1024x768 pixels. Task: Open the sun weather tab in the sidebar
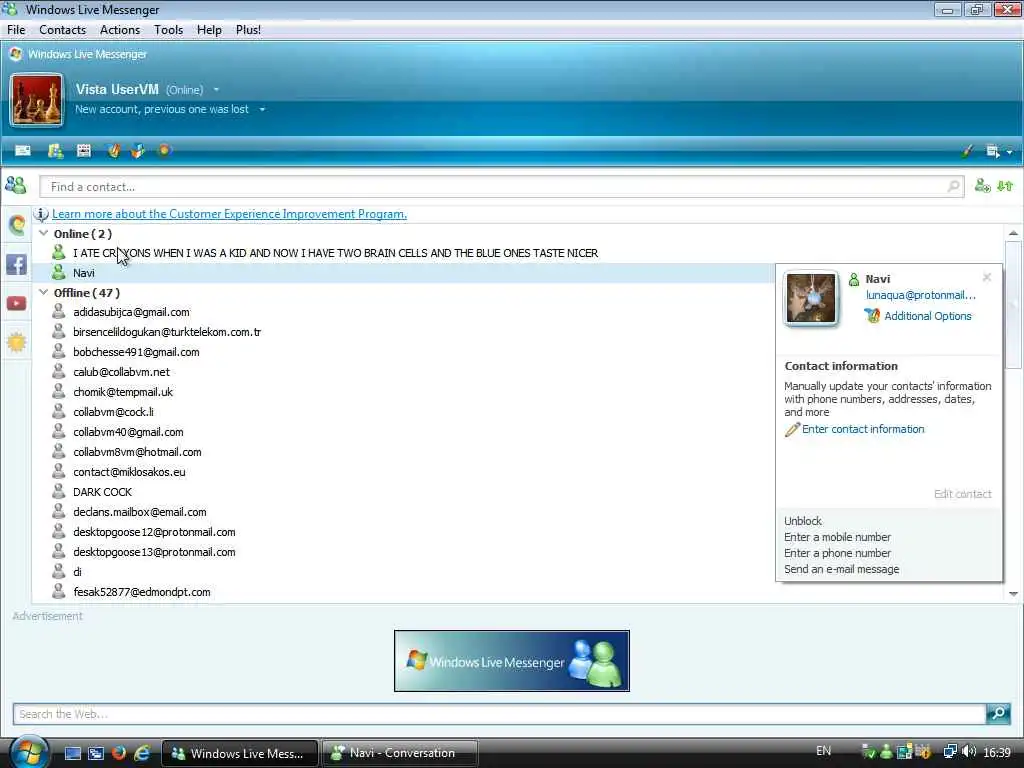16,342
